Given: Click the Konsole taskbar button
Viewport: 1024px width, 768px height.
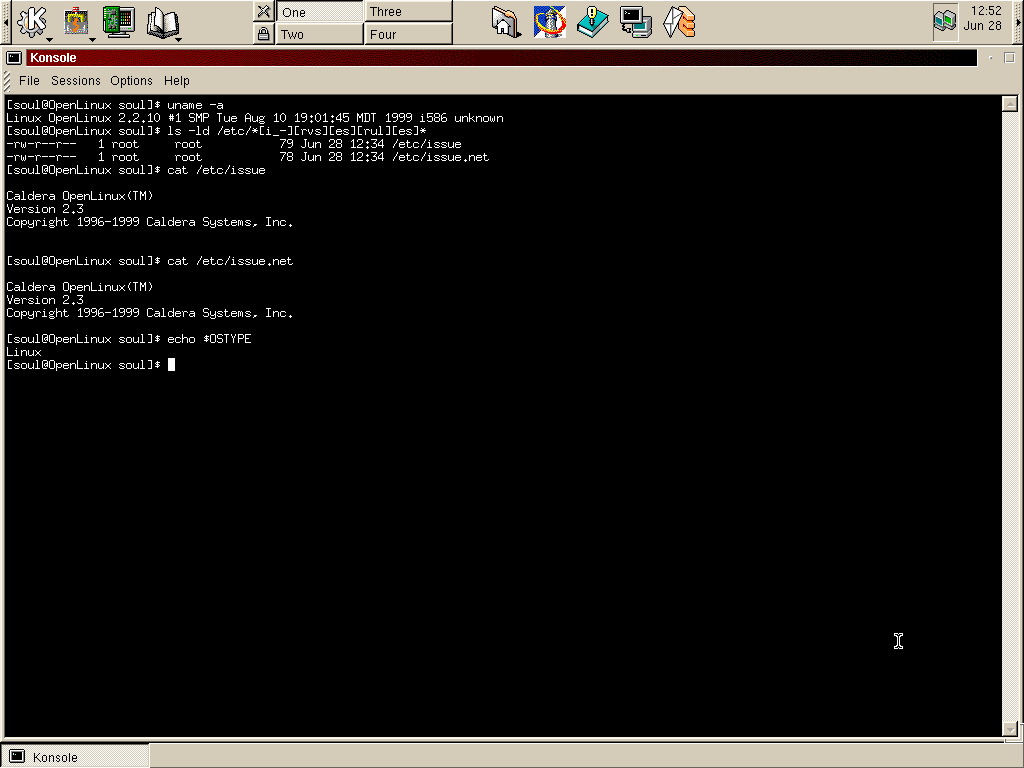Looking at the screenshot, I should [75, 757].
